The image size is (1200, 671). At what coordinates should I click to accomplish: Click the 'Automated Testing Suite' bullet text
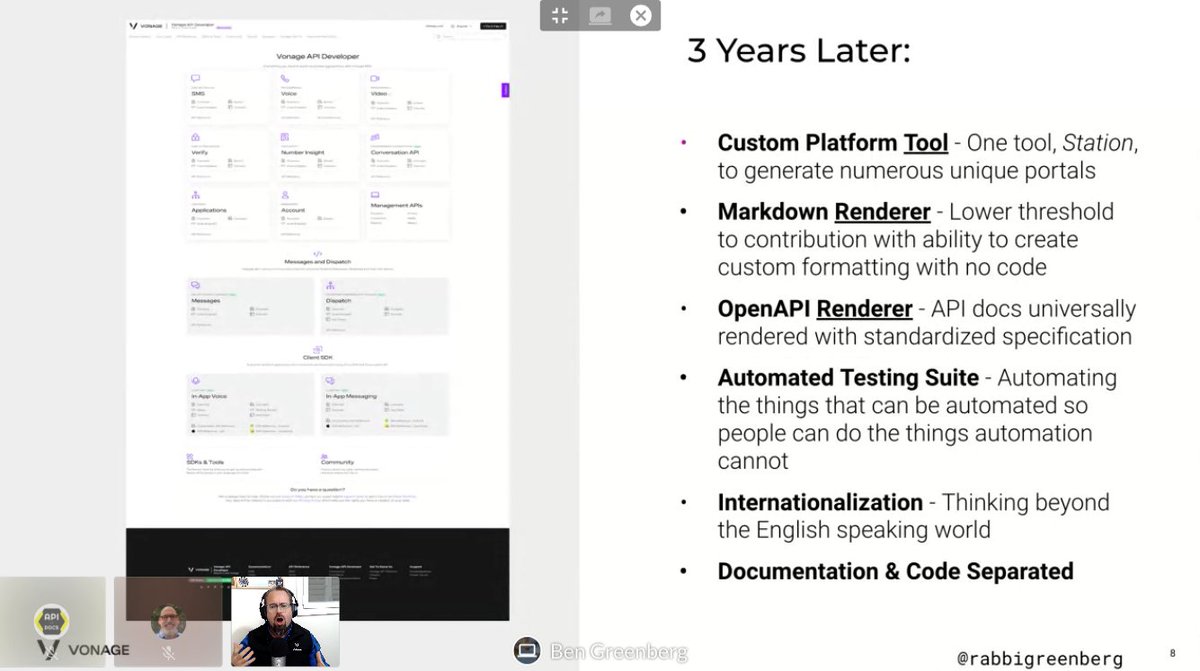pyautogui.click(x=848, y=378)
